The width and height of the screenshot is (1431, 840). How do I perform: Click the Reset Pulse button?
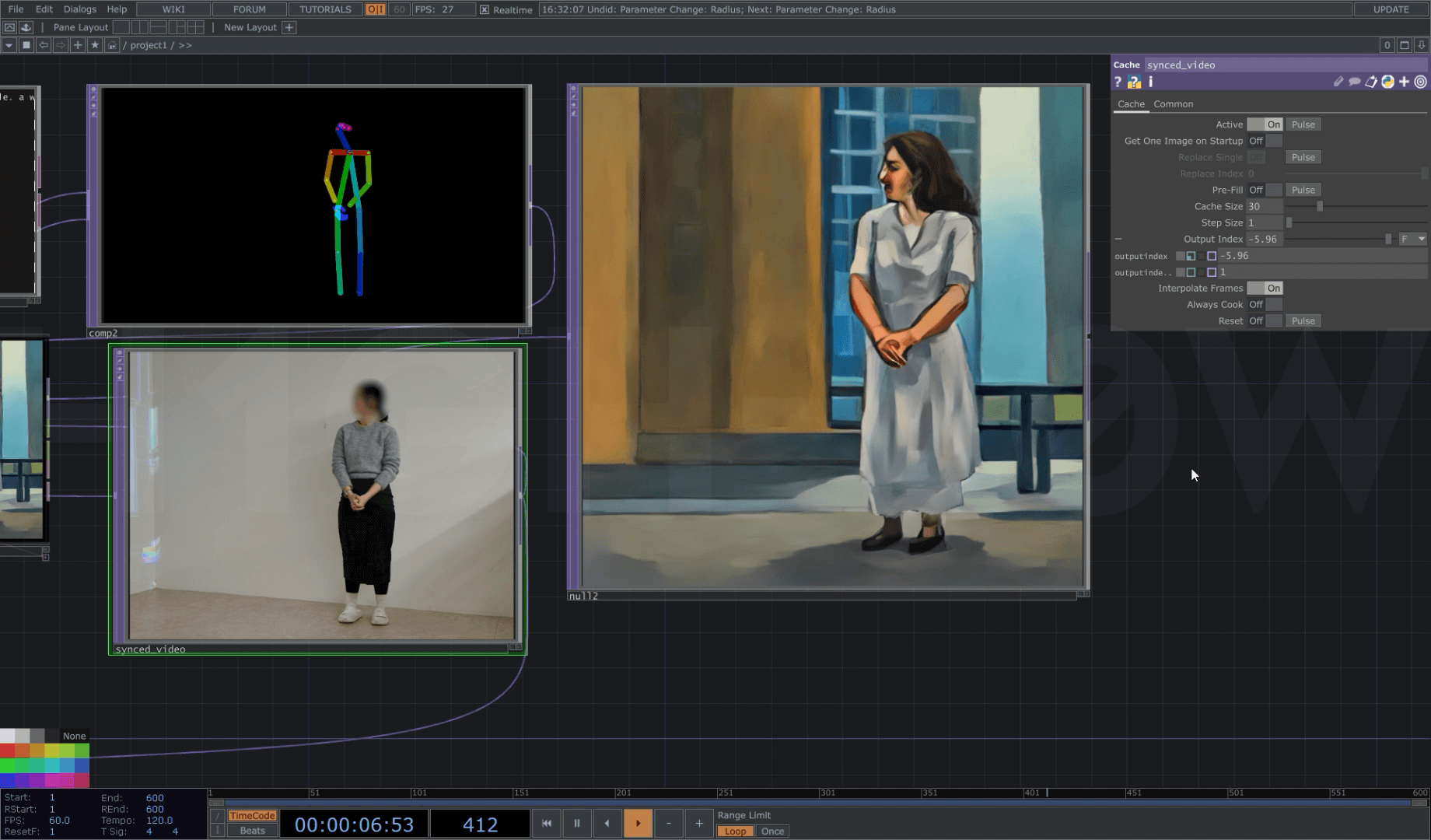(1303, 321)
